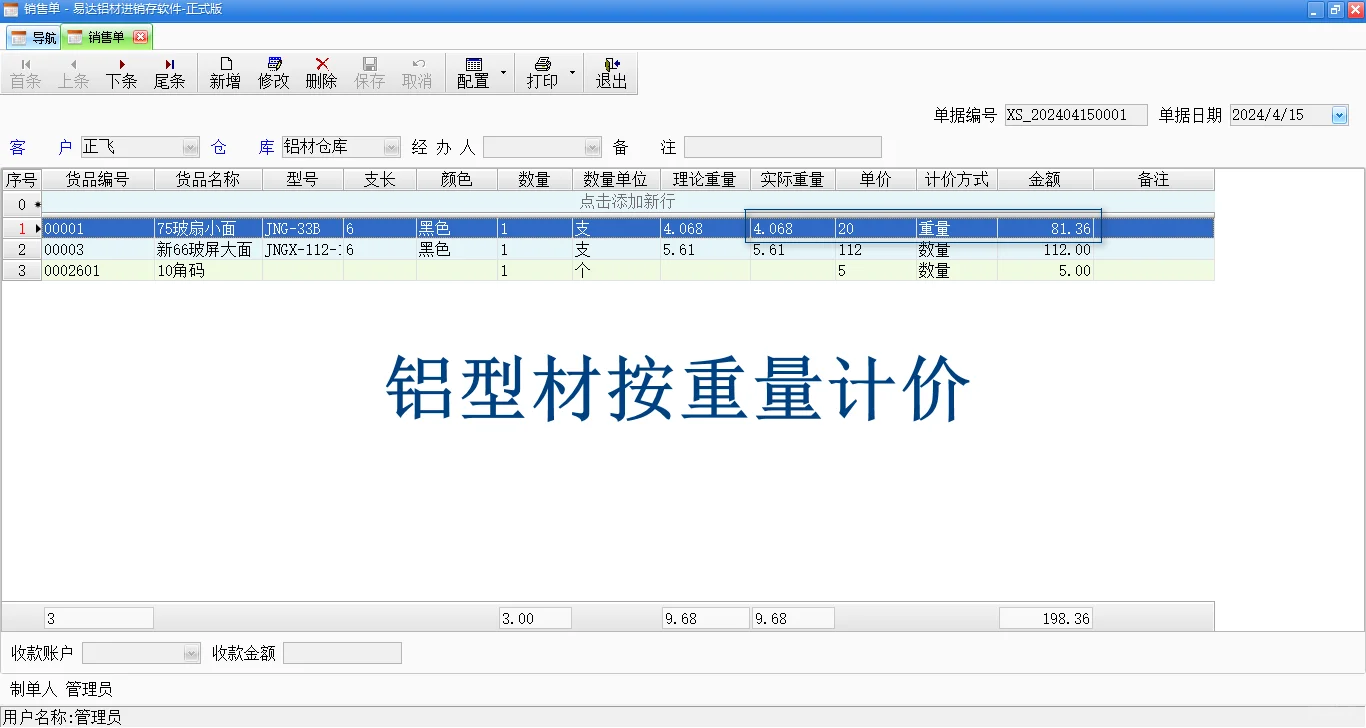Click the 退出 (Exit) icon
Viewport: 1366px width, 728px height.
click(611, 72)
